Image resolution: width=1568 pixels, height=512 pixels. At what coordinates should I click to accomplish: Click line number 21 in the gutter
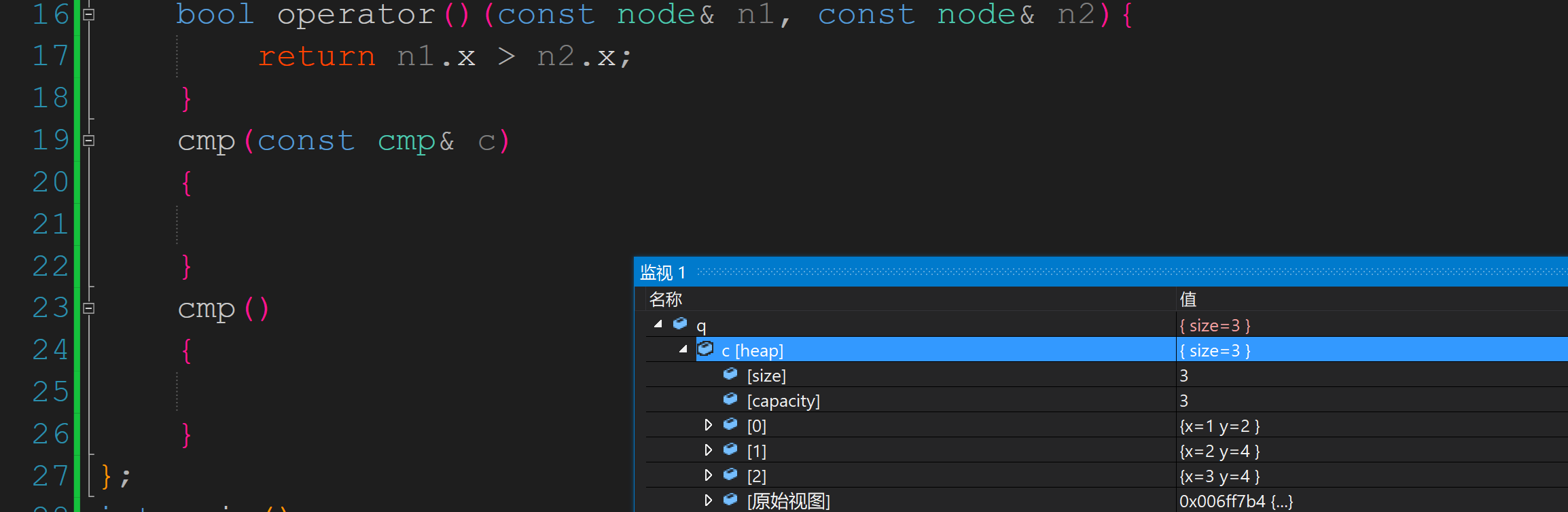point(50,224)
